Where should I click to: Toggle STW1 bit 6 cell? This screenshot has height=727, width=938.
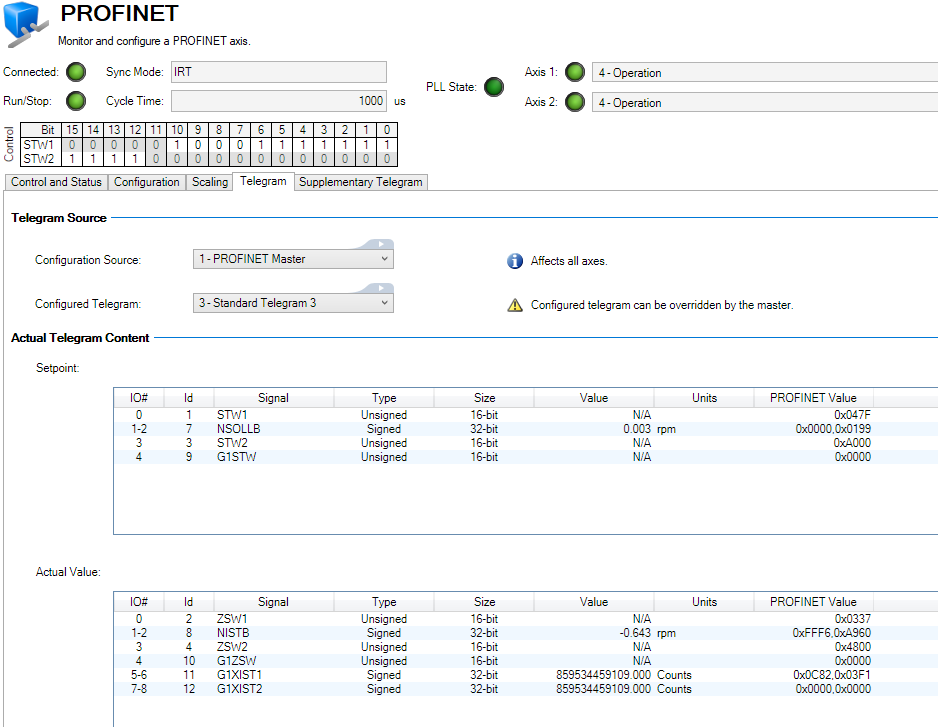(261, 145)
